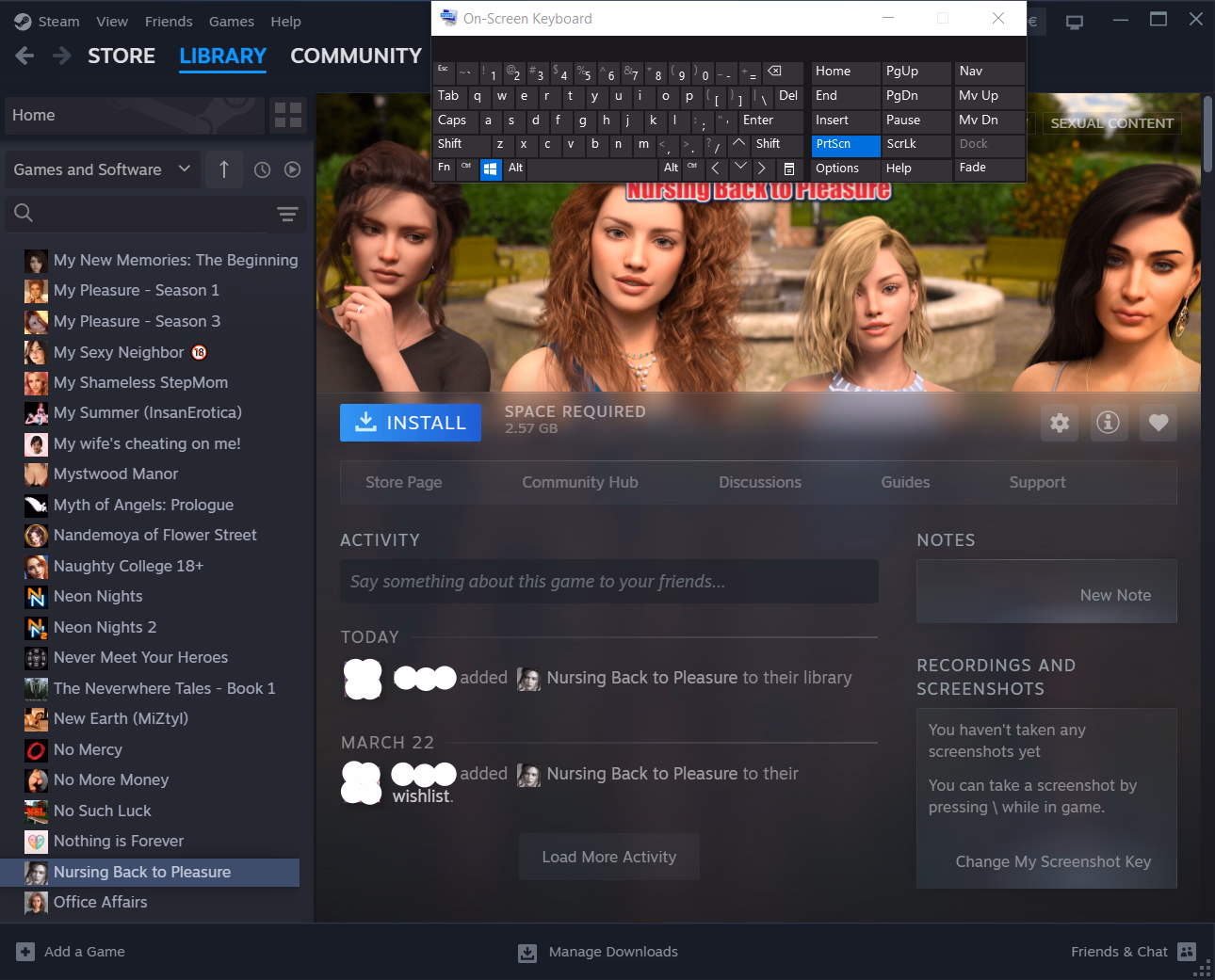Click left arrow key on On-Screen Keyboard
This screenshot has height=980, width=1215.
pyautogui.click(x=716, y=169)
